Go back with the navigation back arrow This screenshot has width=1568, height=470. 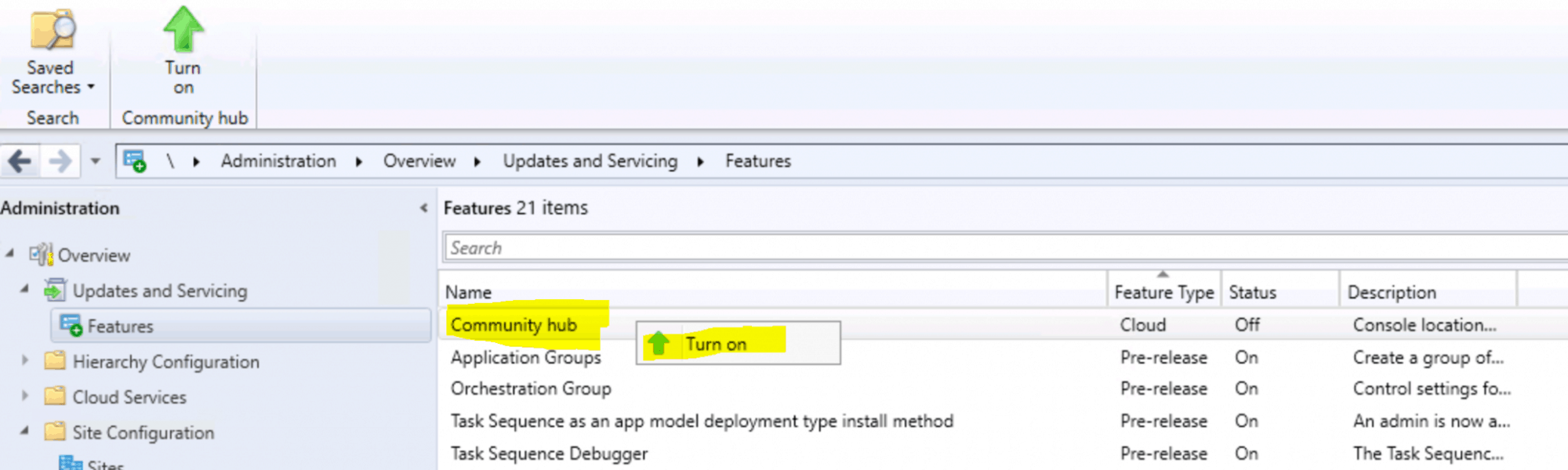20,161
